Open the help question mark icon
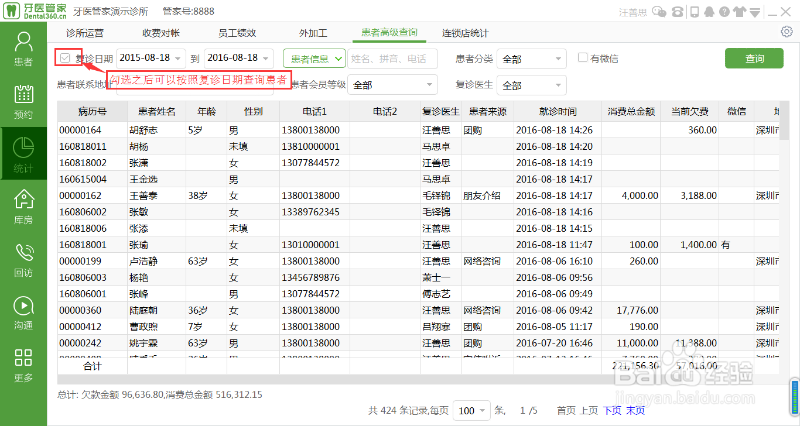The width and height of the screenshot is (800, 426). 724,12
